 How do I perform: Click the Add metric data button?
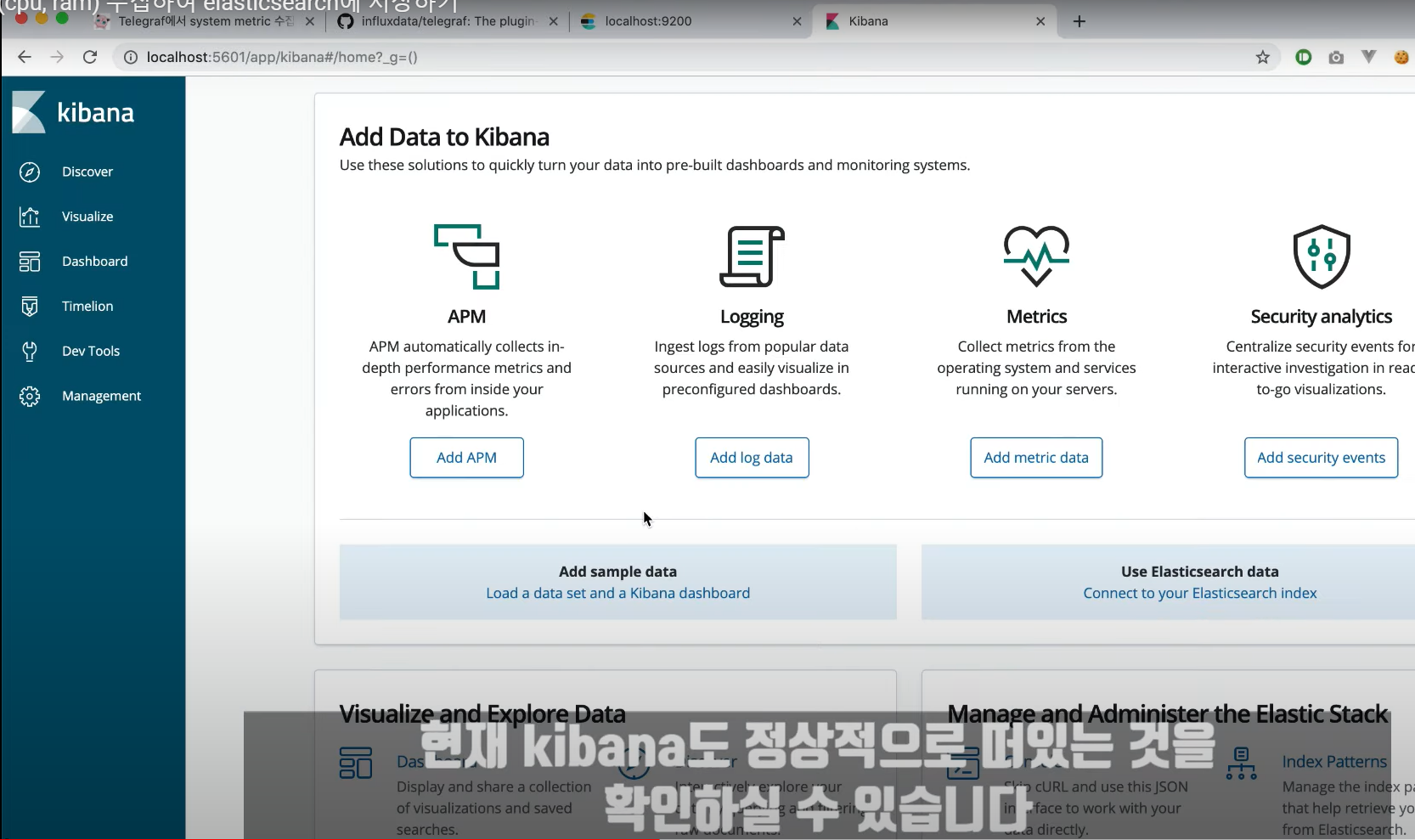click(1036, 458)
